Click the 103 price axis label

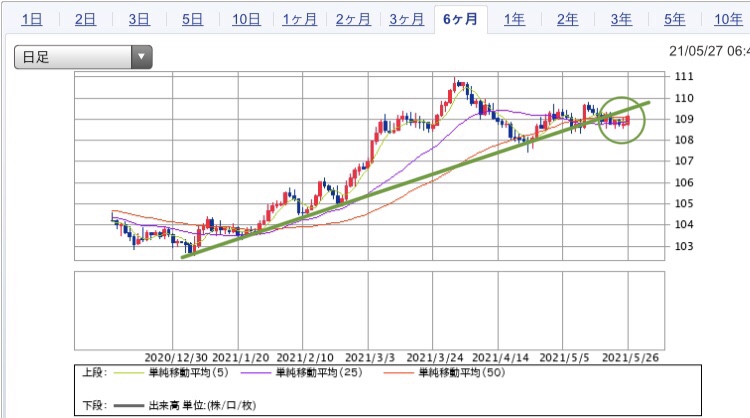[x=684, y=246]
